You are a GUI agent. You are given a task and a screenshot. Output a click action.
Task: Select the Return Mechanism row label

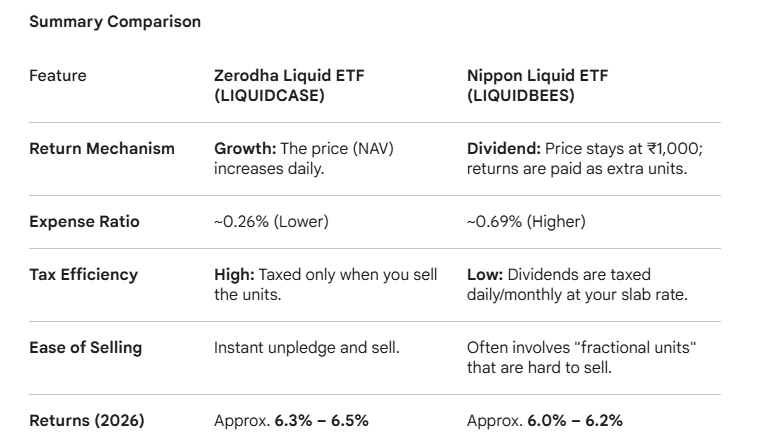[101, 148]
